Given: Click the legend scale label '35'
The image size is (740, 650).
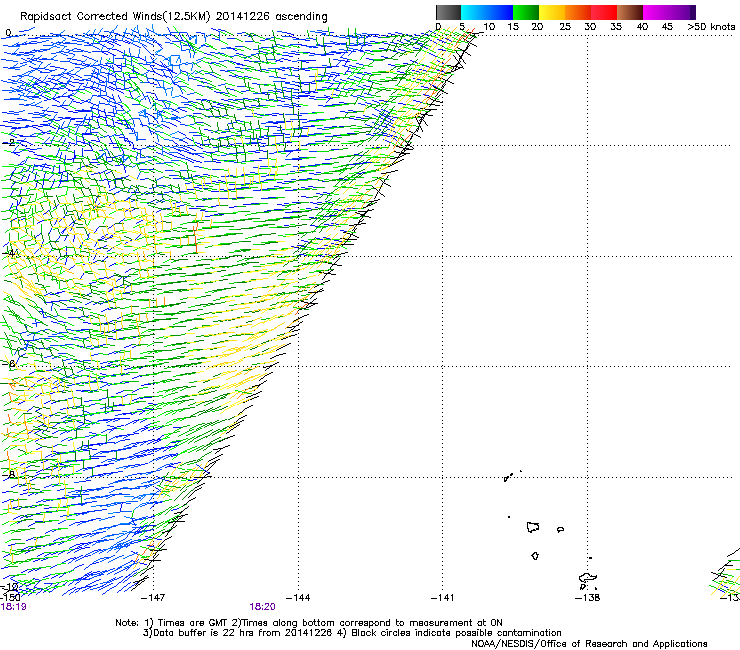Looking at the screenshot, I should (x=616, y=27).
